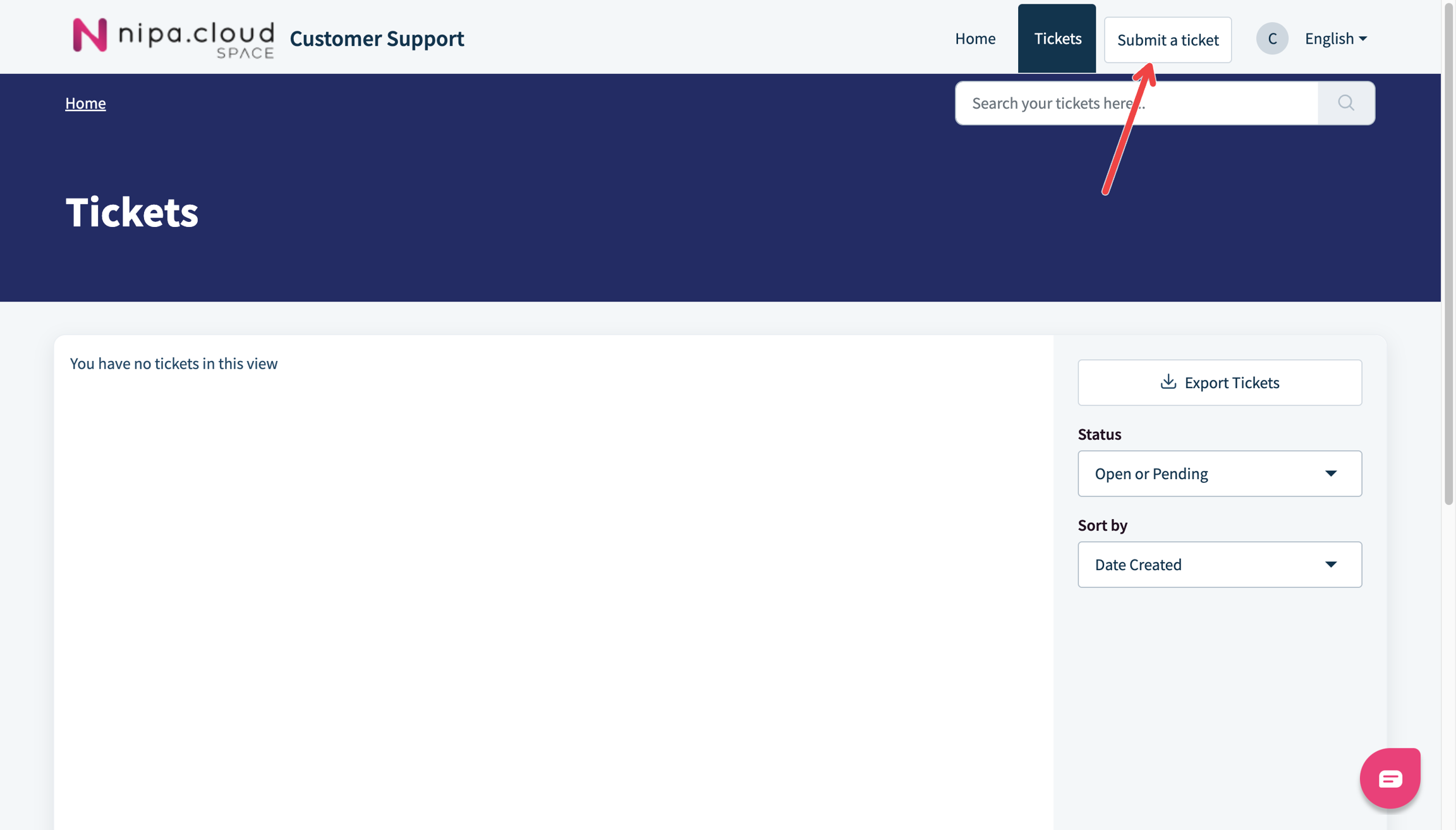
Task: Go to the Home nav item
Action: pos(974,39)
